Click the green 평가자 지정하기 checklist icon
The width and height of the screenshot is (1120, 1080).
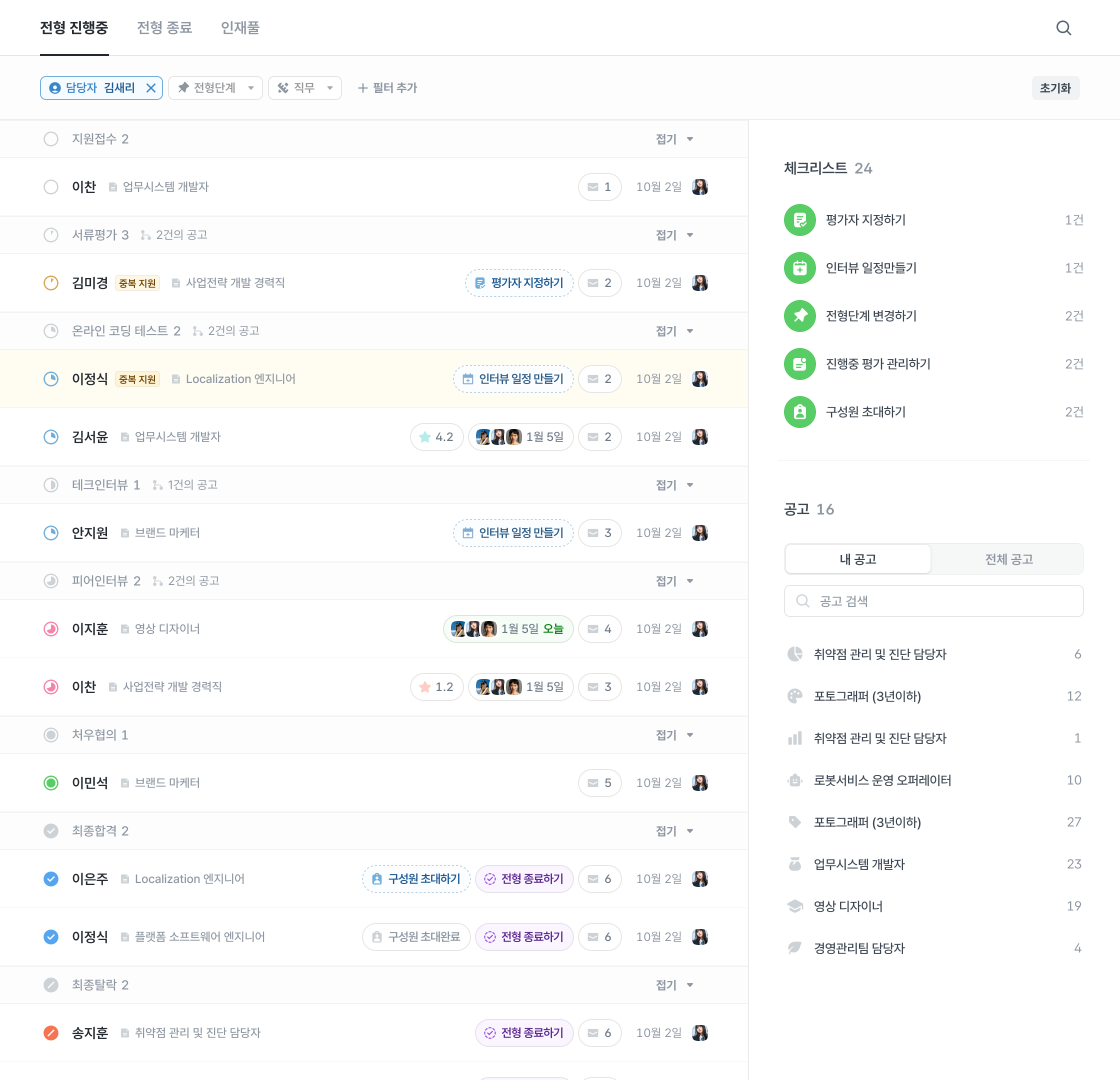[799, 220]
